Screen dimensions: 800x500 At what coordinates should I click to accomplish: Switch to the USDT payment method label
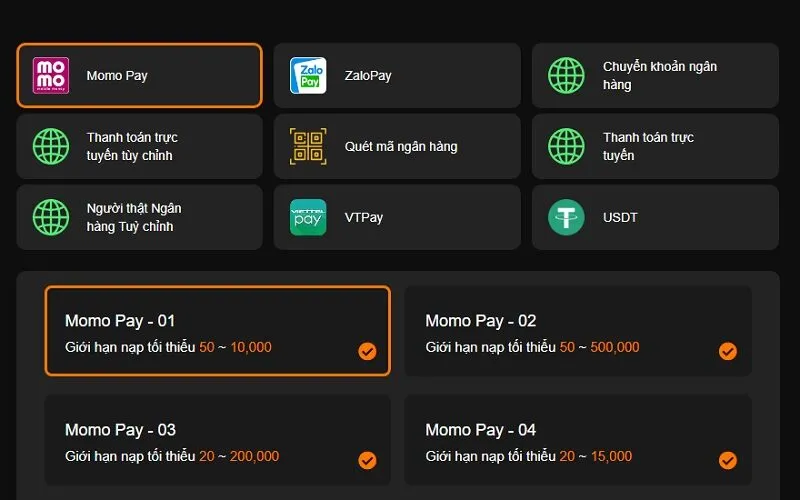[x=620, y=217]
